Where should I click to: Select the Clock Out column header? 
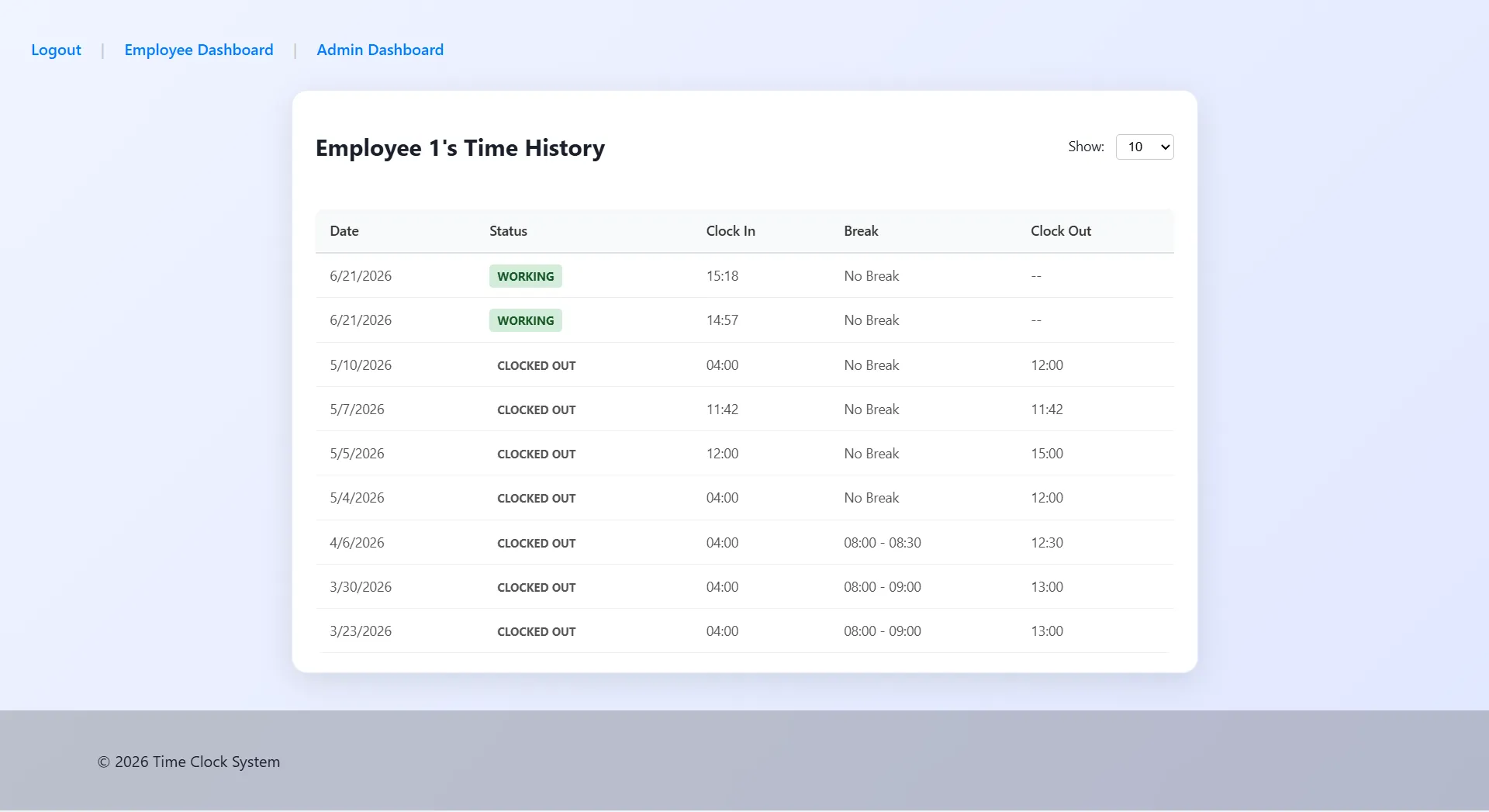pyautogui.click(x=1060, y=231)
